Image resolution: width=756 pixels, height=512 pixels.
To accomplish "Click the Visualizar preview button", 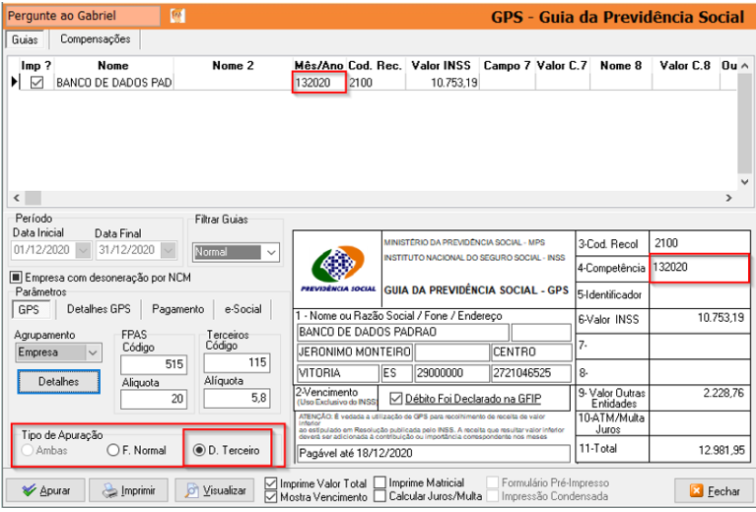I will [x=214, y=491].
